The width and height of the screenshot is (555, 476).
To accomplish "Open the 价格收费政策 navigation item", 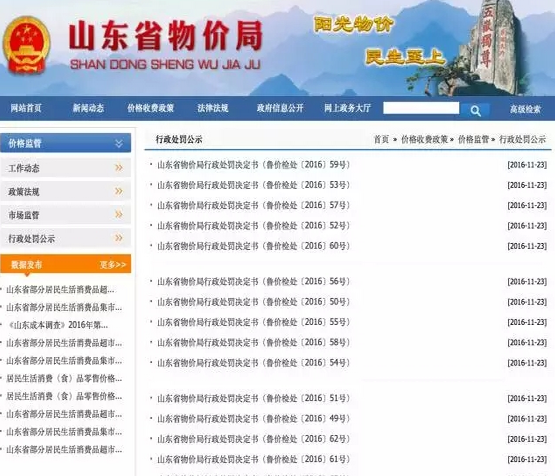I will pyautogui.click(x=150, y=108).
